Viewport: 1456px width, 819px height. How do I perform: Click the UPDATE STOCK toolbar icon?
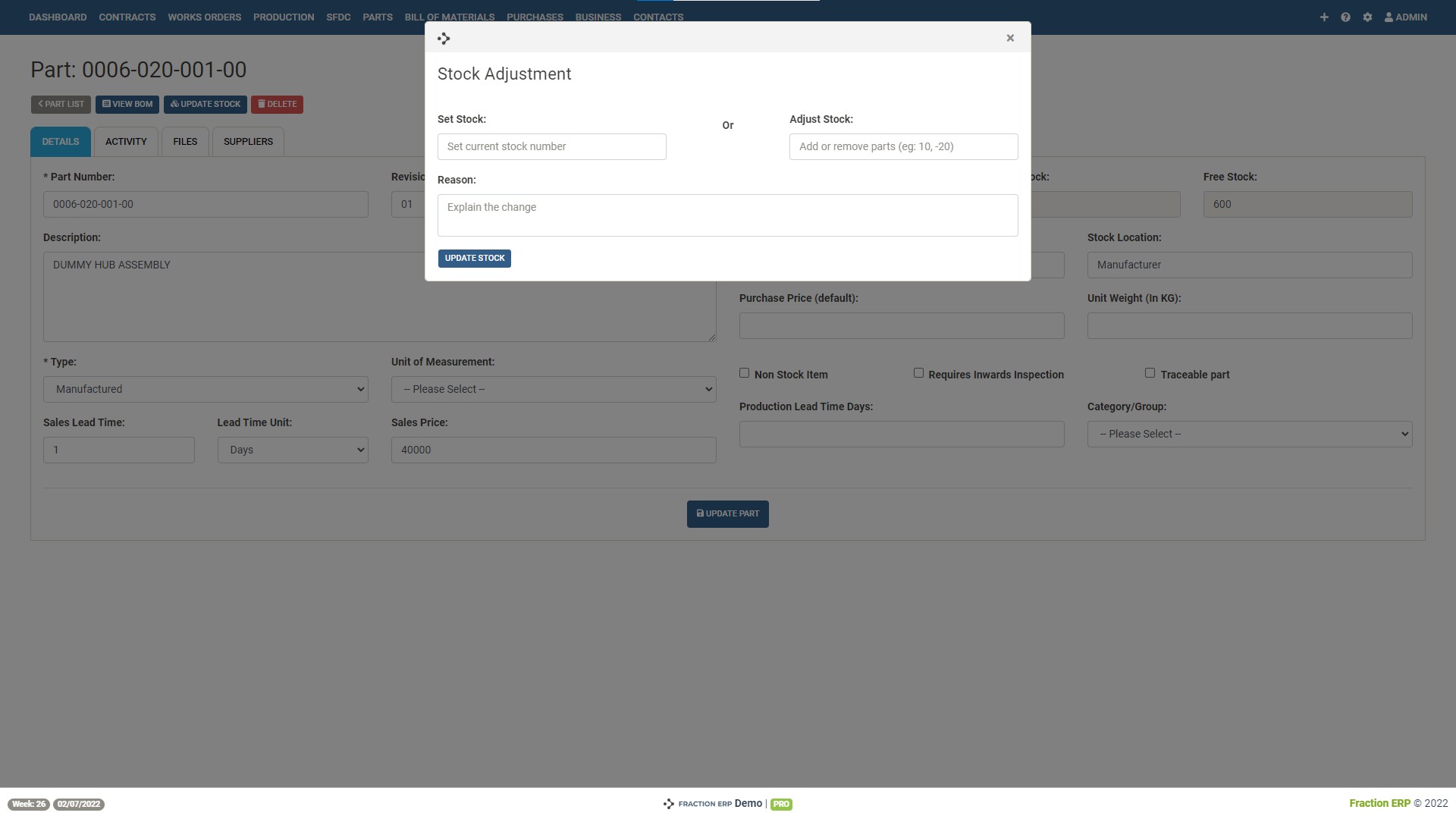205,104
